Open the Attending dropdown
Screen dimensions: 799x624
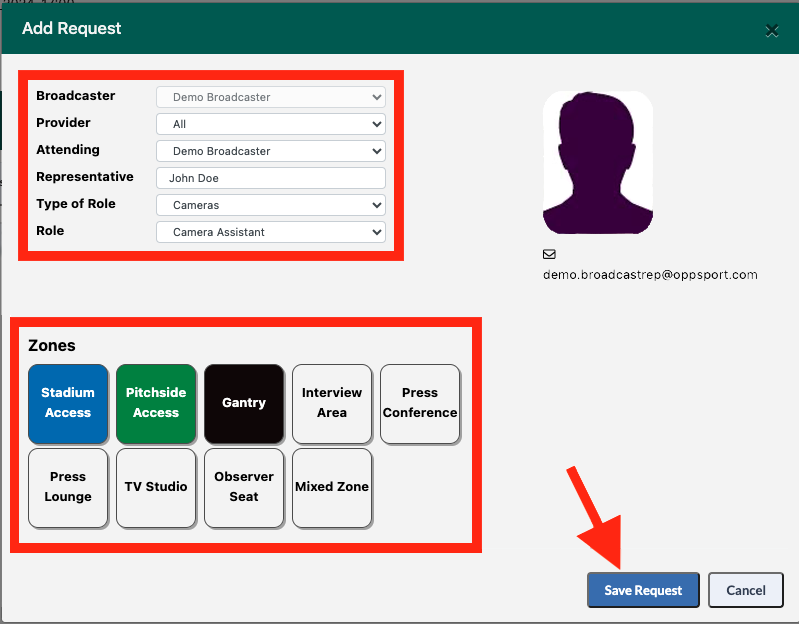pos(271,151)
